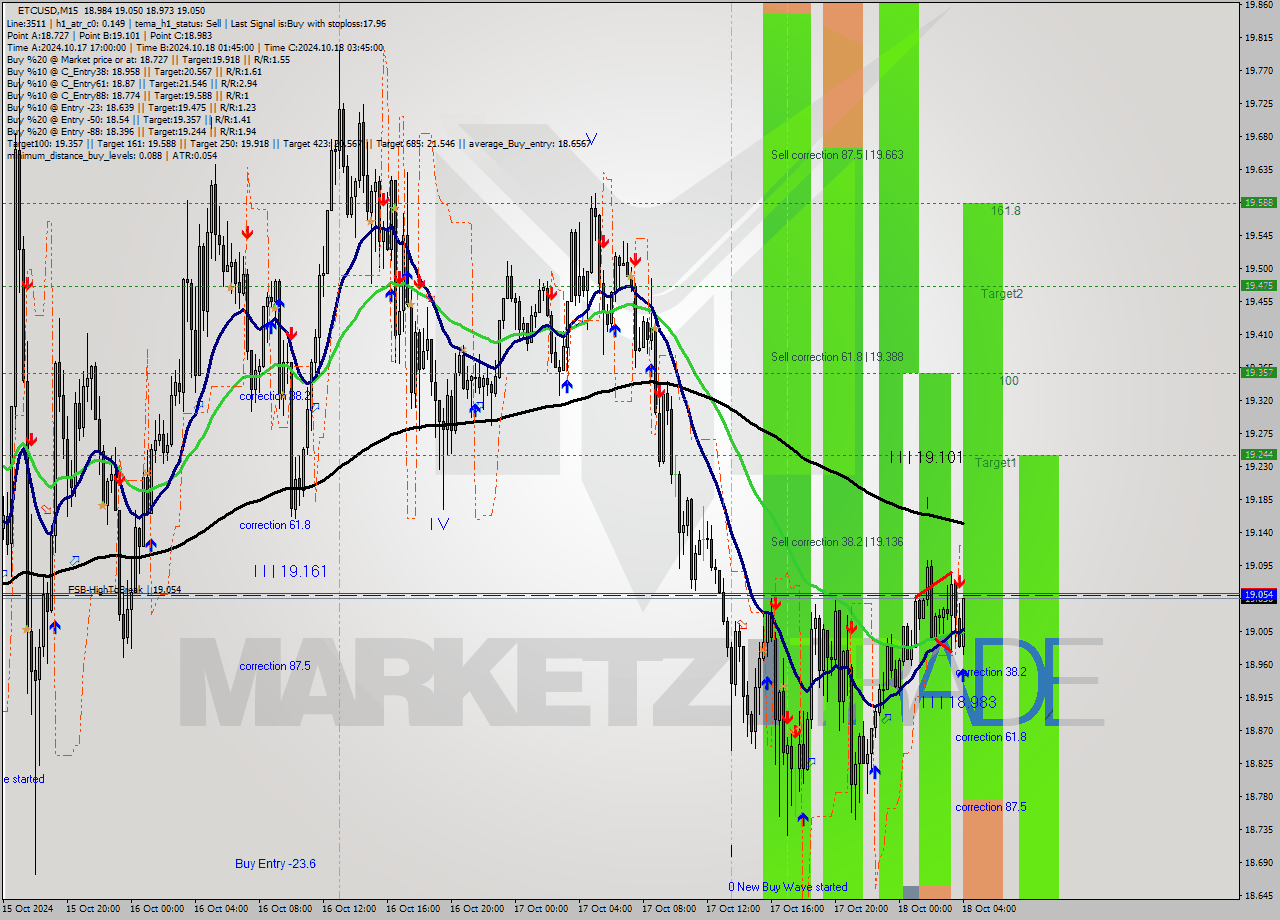Click the 19.005 price axis value
This screenshot has width=1280, height=920.
1259,631
